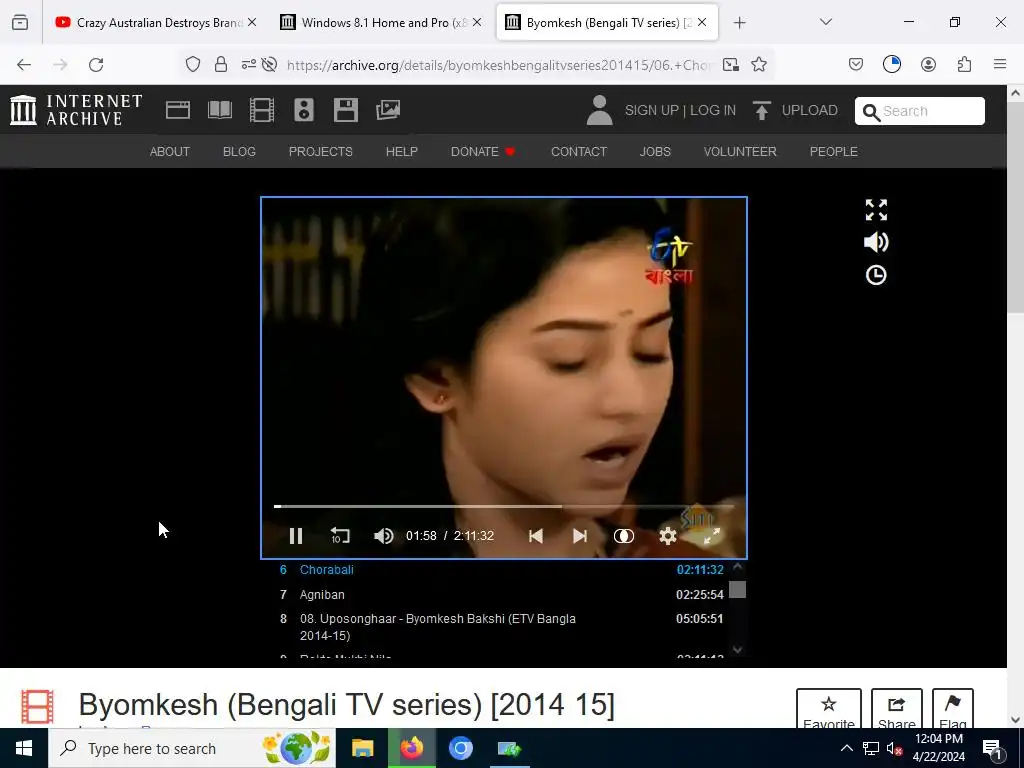Viewport: 1024px width, 768px height.
Task: Open the Firefox application menu
Action: (1000, 64)
